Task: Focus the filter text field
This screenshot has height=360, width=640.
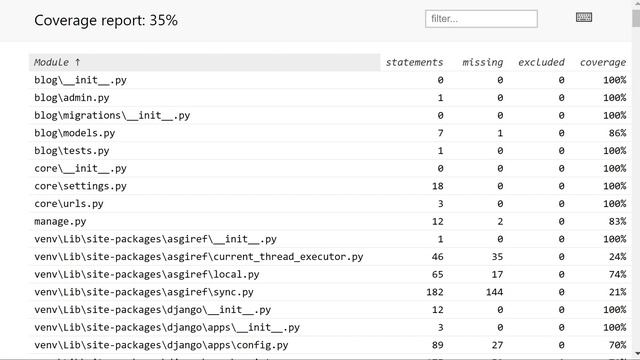Action: click(481, 19)
